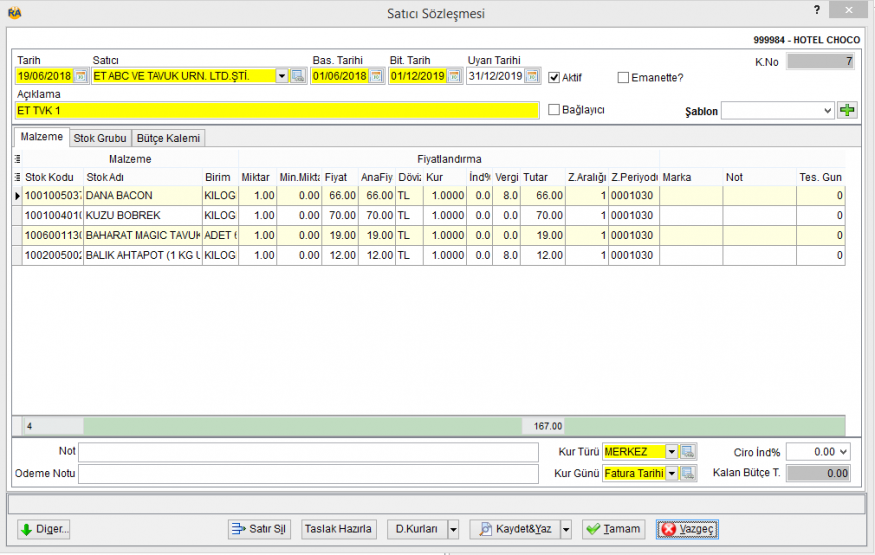The height and width of the screenshot is (555, 875).
Task: Click Kalan Bütçe T. field
Action: pos(818,473)
